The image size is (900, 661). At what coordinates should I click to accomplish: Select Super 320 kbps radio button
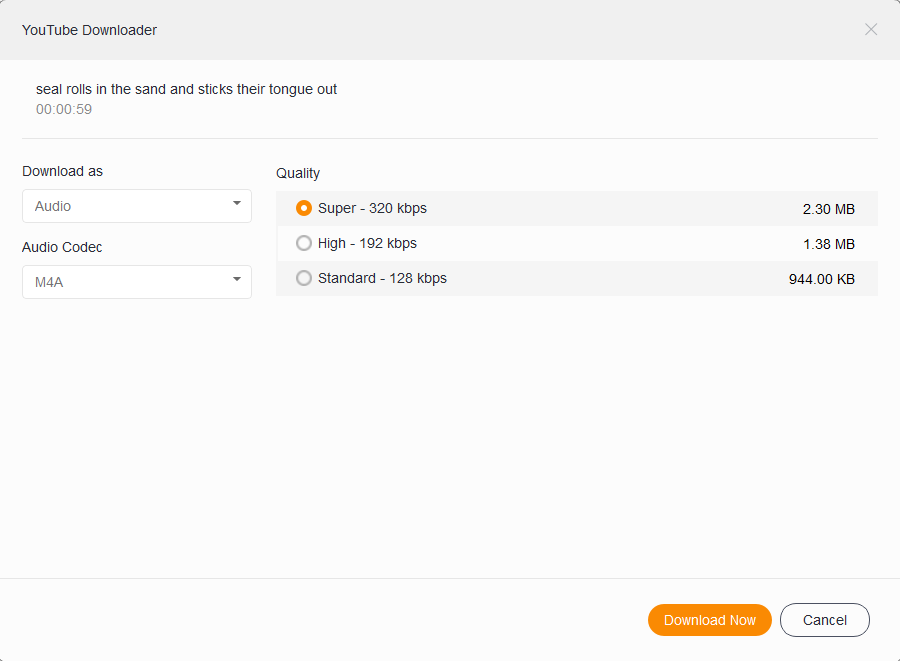point(304,208)
